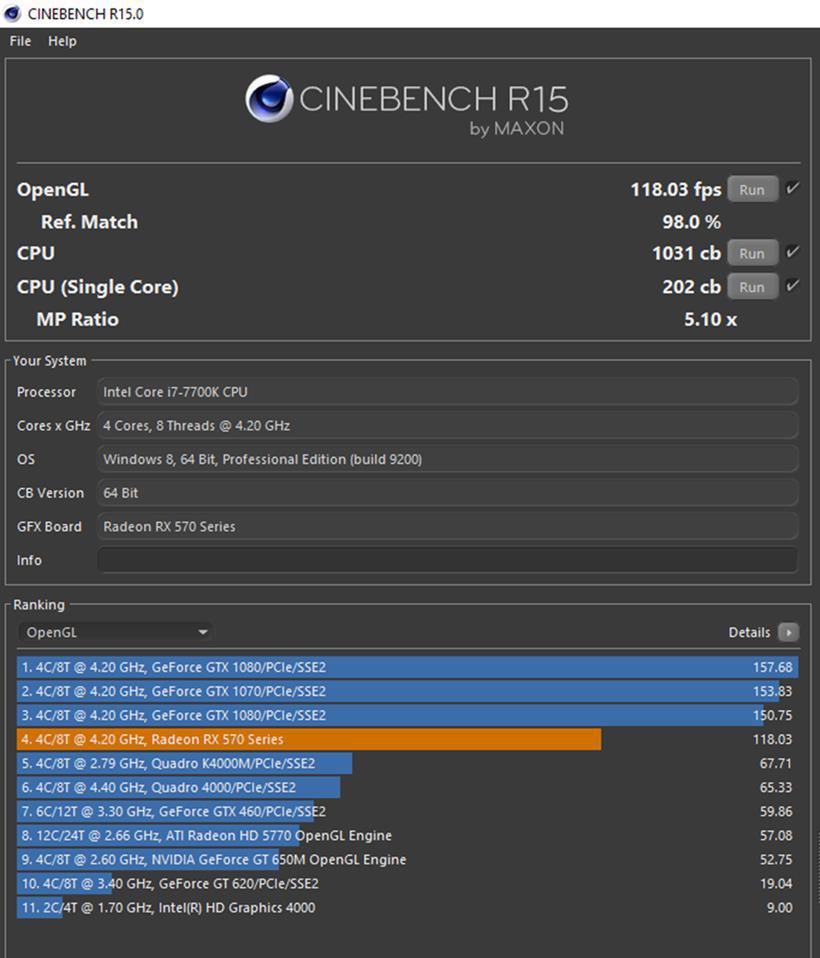Click the OpenGL score 118.03 fps
Viewport: 820px width, 958px height.
[x=676, y=190]
